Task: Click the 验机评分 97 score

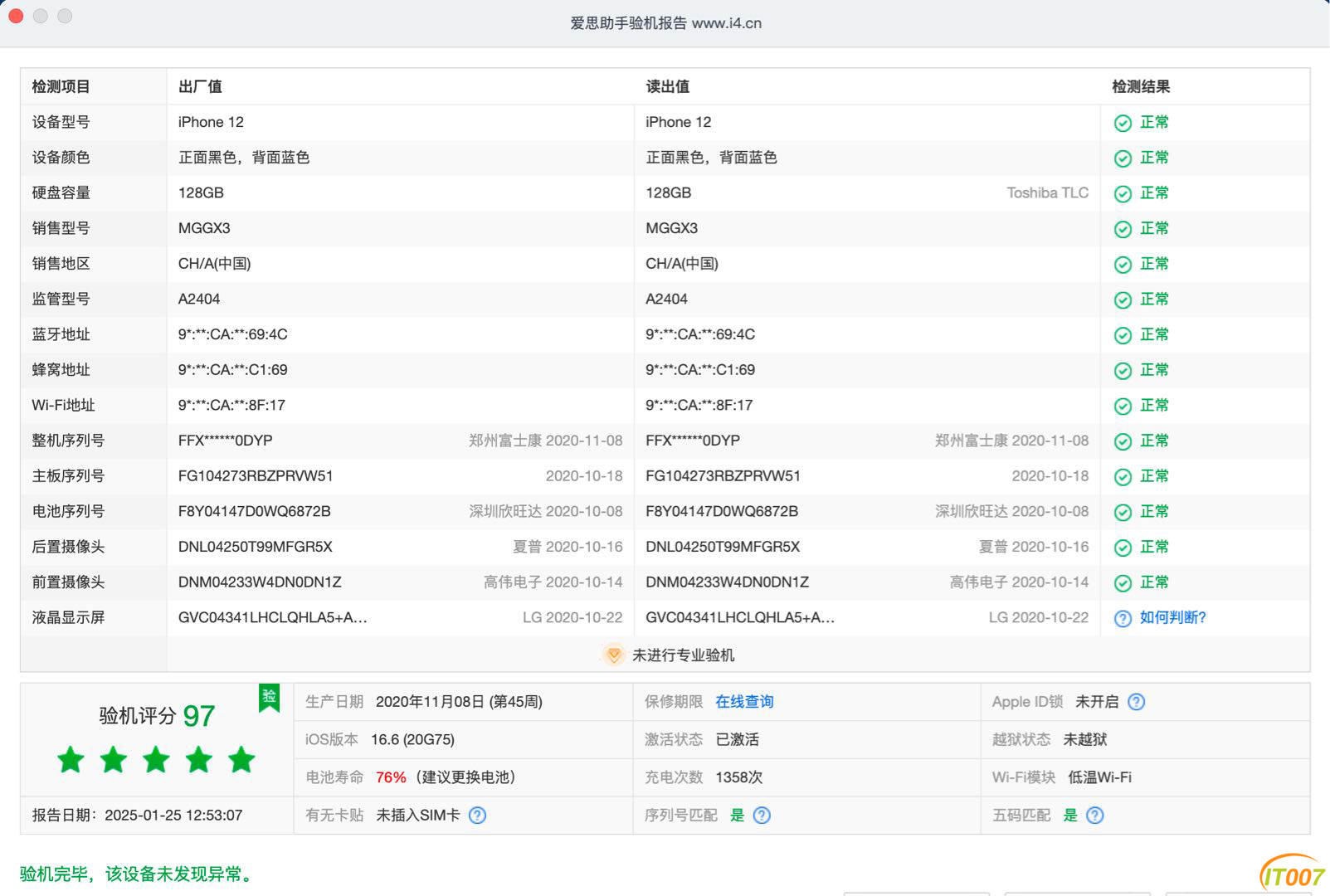Action: (x=157, y=716)
